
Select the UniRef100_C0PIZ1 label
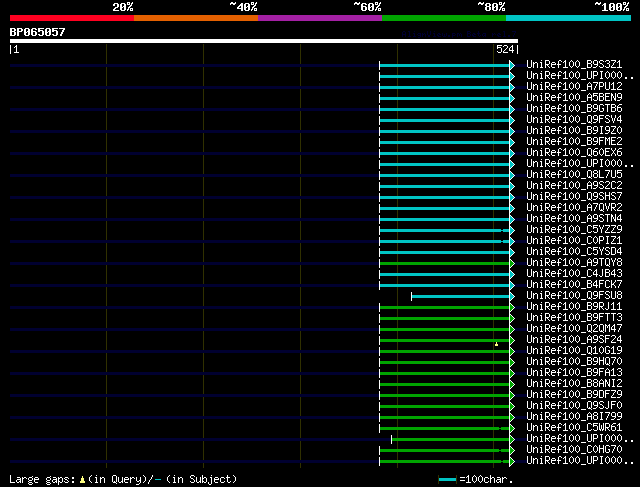click(x=574, y=240)
